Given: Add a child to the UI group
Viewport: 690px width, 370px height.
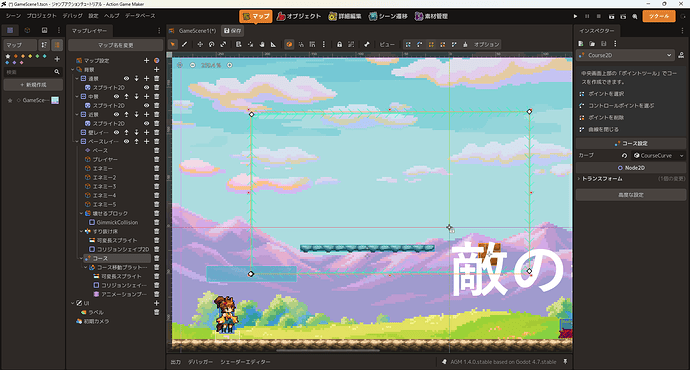Looking at the screenshot, I should pos(156,303).
